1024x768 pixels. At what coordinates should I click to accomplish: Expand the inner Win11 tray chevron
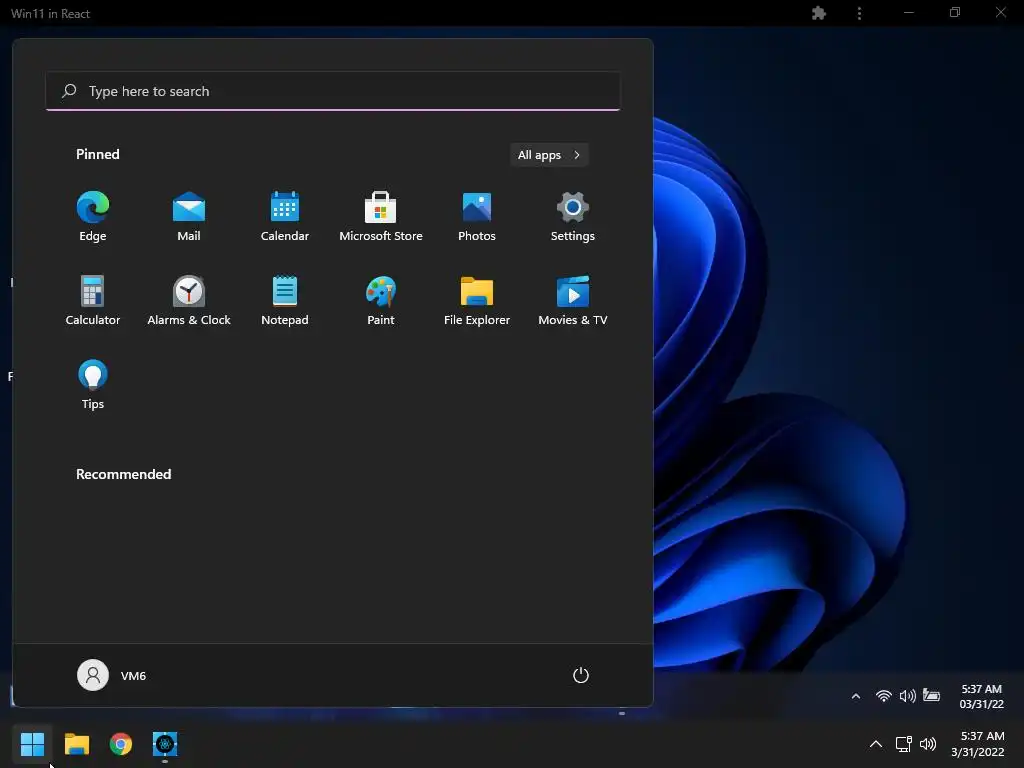click(x=856, y=696)
